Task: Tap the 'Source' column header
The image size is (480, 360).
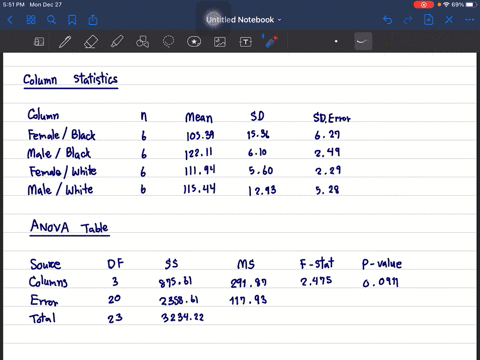Action: 45,264
